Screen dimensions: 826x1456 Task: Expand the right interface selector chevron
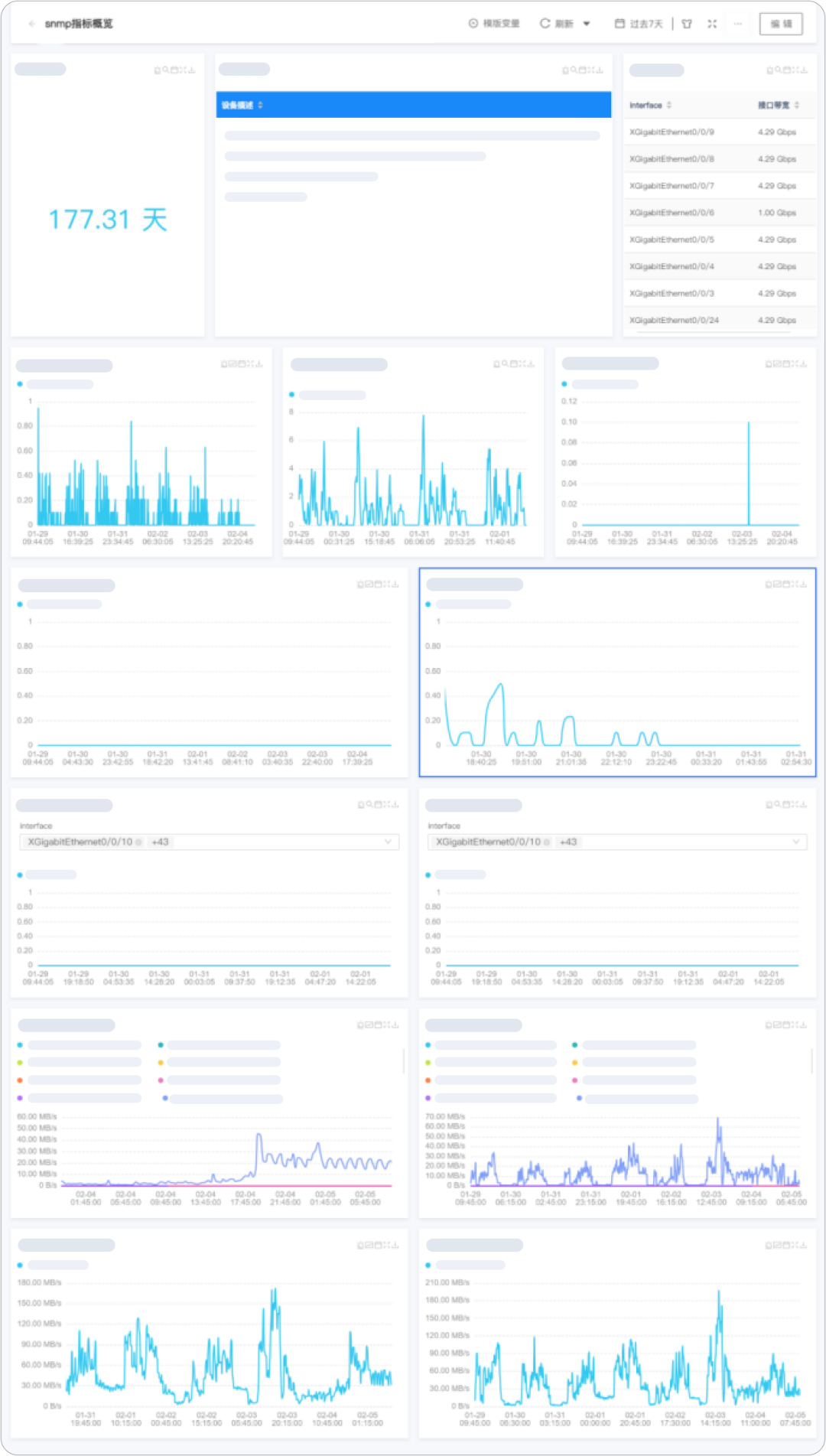pos(796,842)
